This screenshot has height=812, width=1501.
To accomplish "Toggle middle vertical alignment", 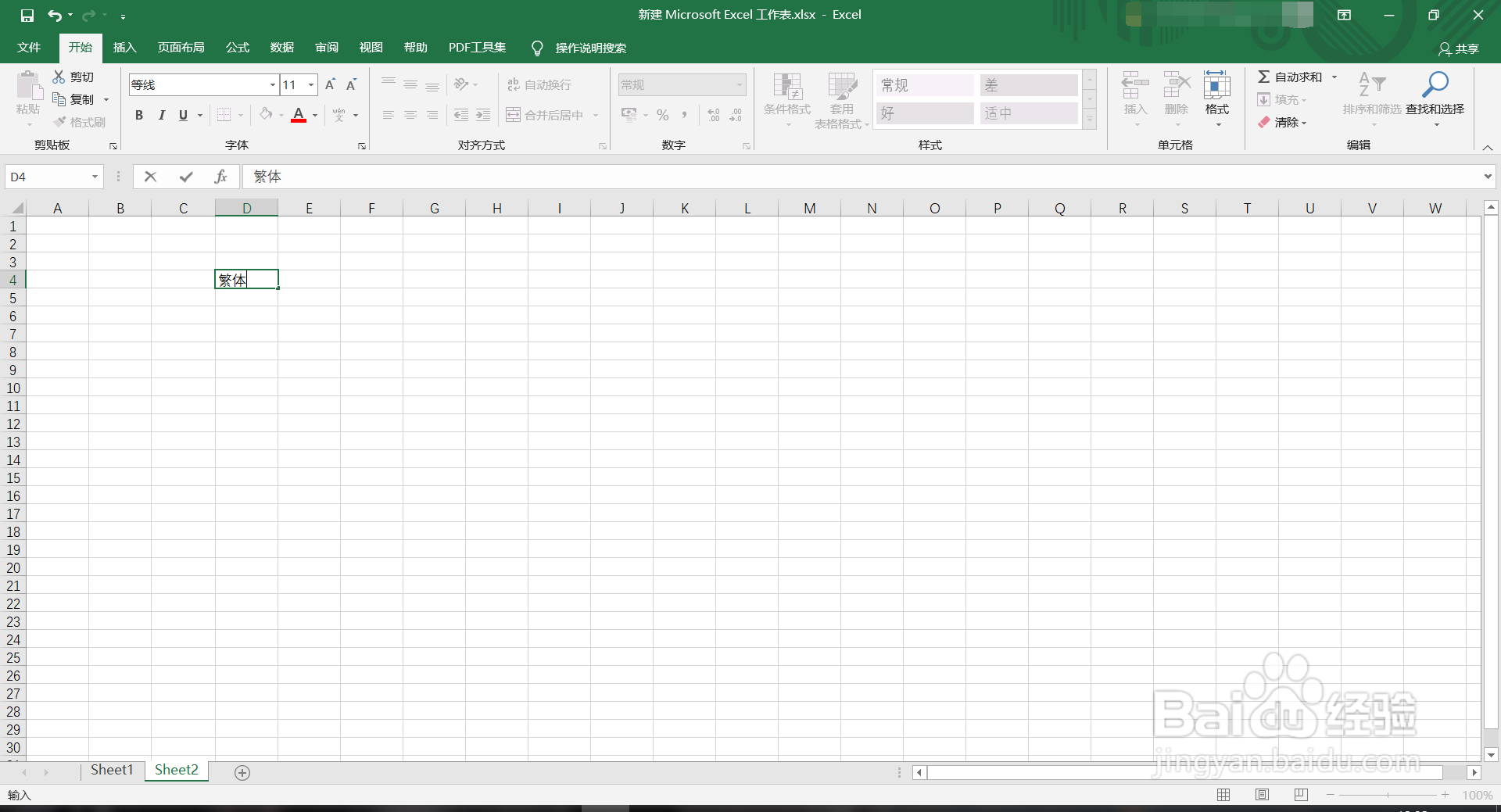I will pos(410,84).
